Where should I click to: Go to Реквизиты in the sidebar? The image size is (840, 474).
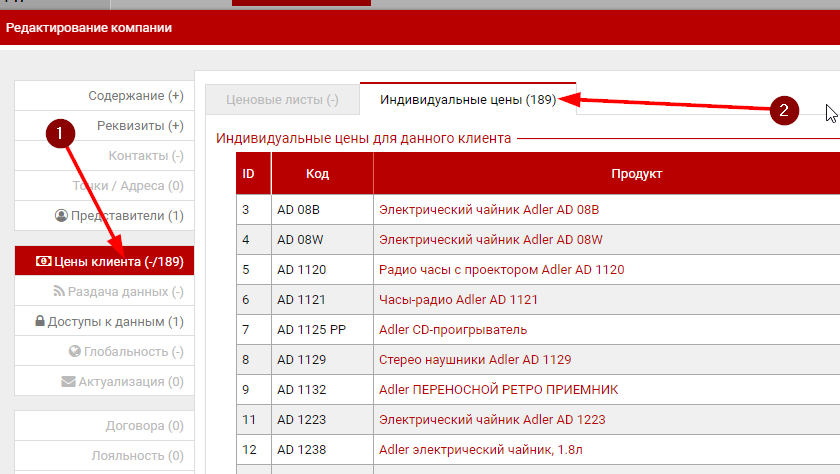click(140, 126)
